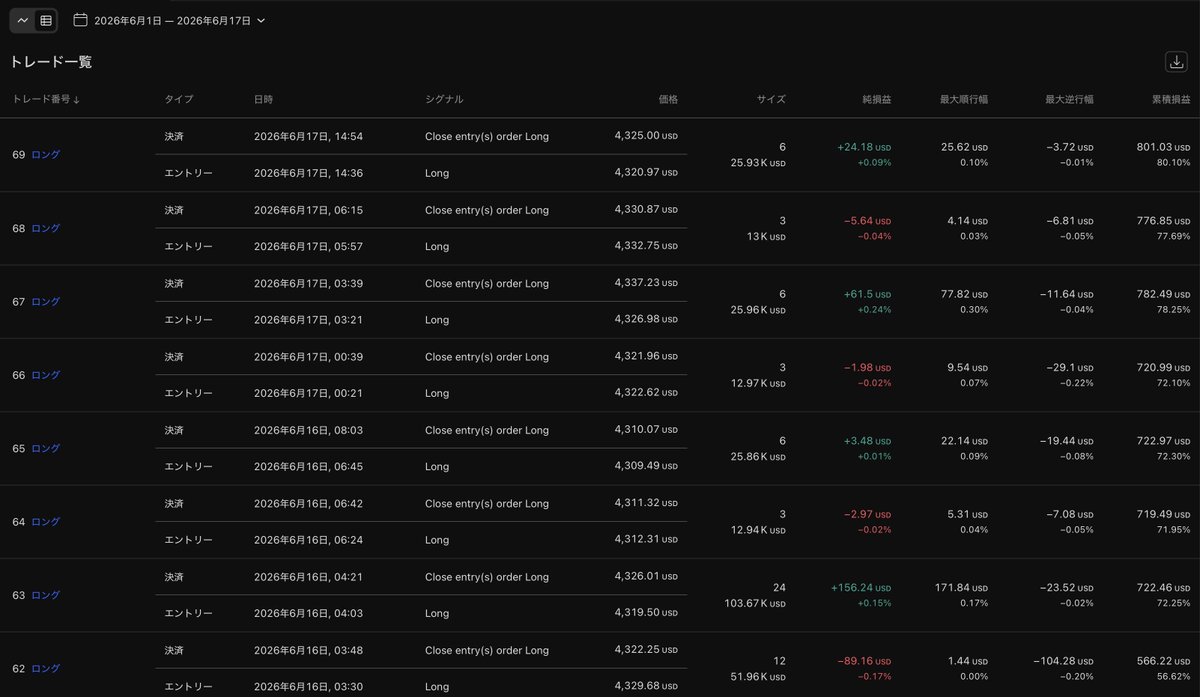The width and height of the screenshot is (1200, 697).
Task: Click cumulative profit 566.22 USD
Action: [1163, 660]
